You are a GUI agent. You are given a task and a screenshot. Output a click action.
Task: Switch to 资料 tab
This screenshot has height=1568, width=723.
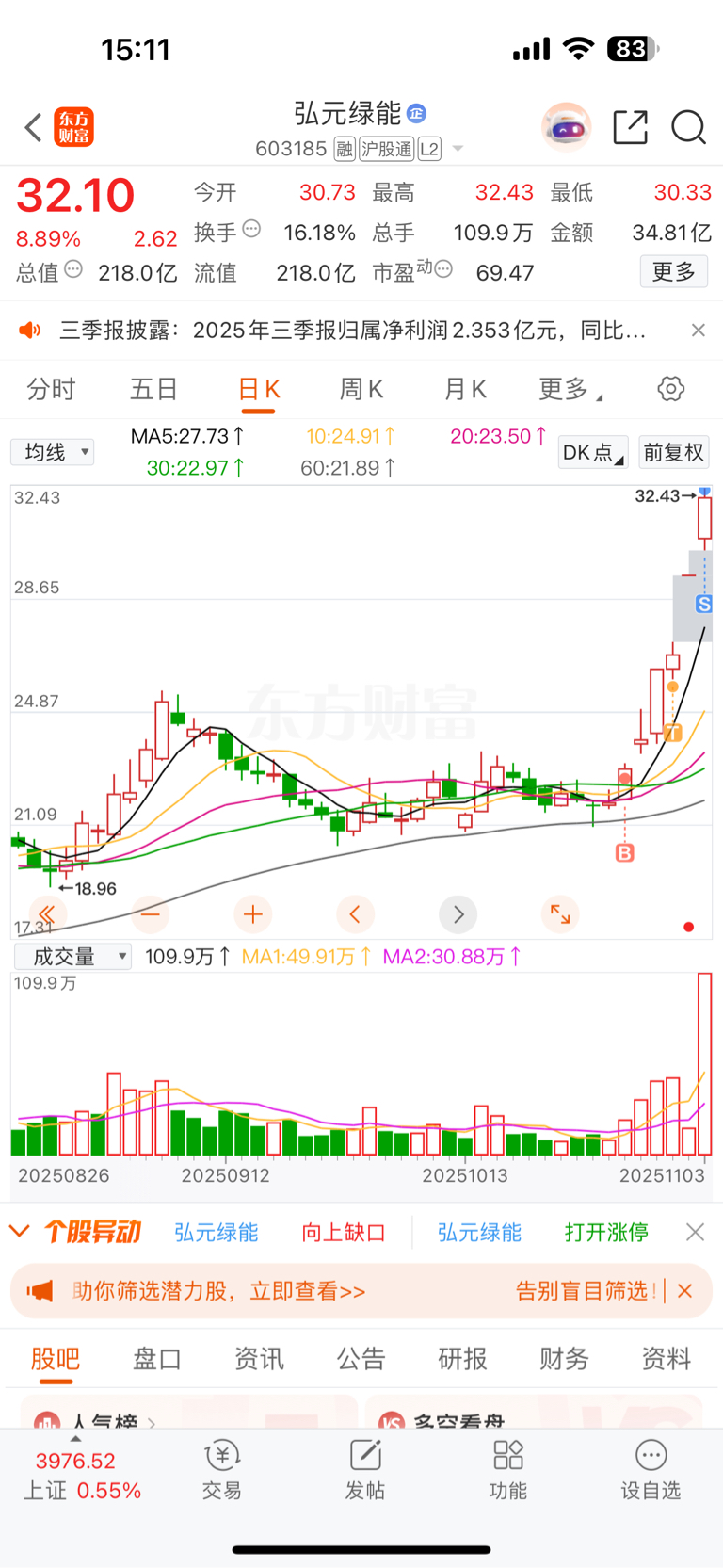666,1358
